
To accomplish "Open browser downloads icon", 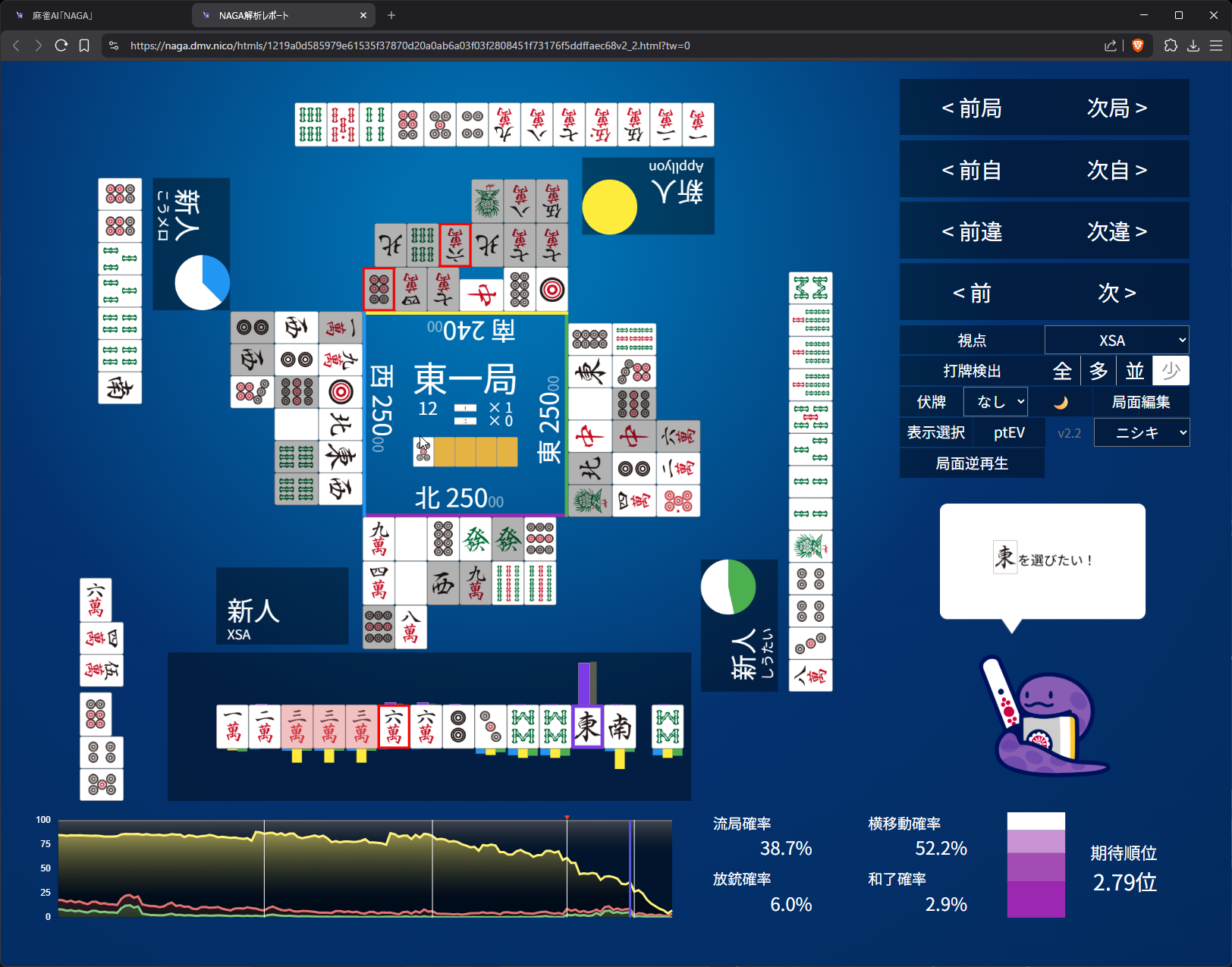I will (1193, 46).
